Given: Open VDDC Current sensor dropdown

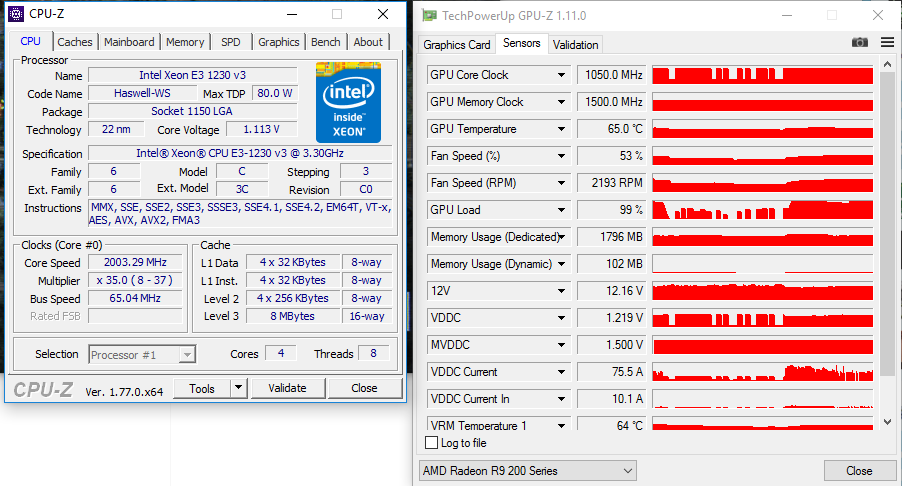Looking at the screenshot, I should [561, 372].
